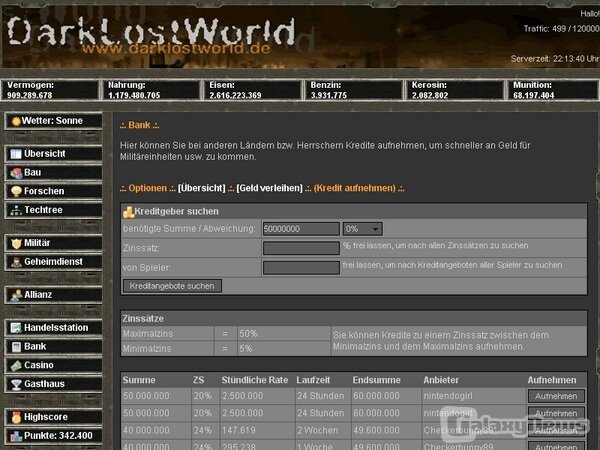This screenshot has height=450, width=600.
Task: Click the Geheimdienst agent icon
Action: [x=16, y=262]
